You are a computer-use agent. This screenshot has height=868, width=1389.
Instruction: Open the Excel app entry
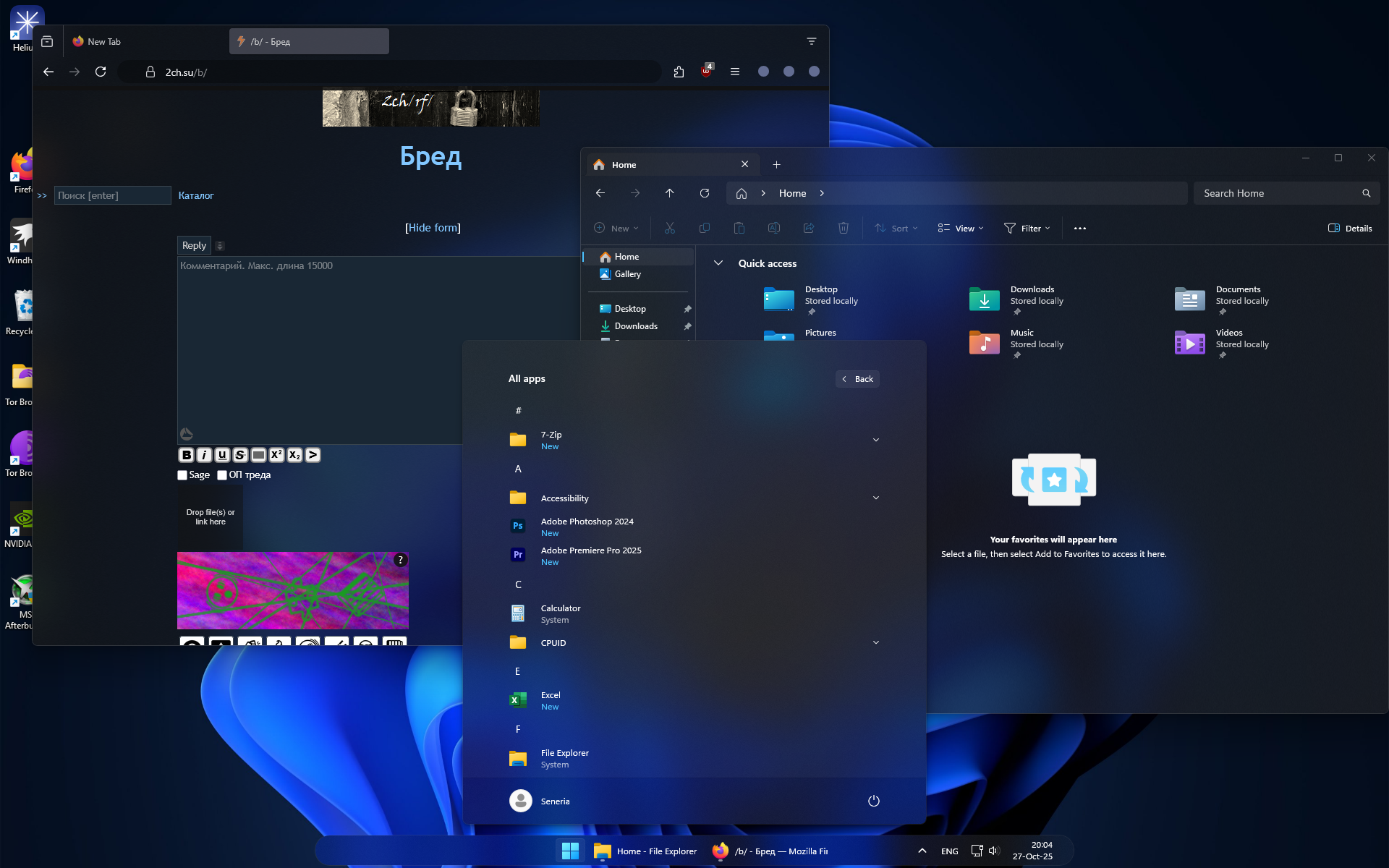click(551, 700)
